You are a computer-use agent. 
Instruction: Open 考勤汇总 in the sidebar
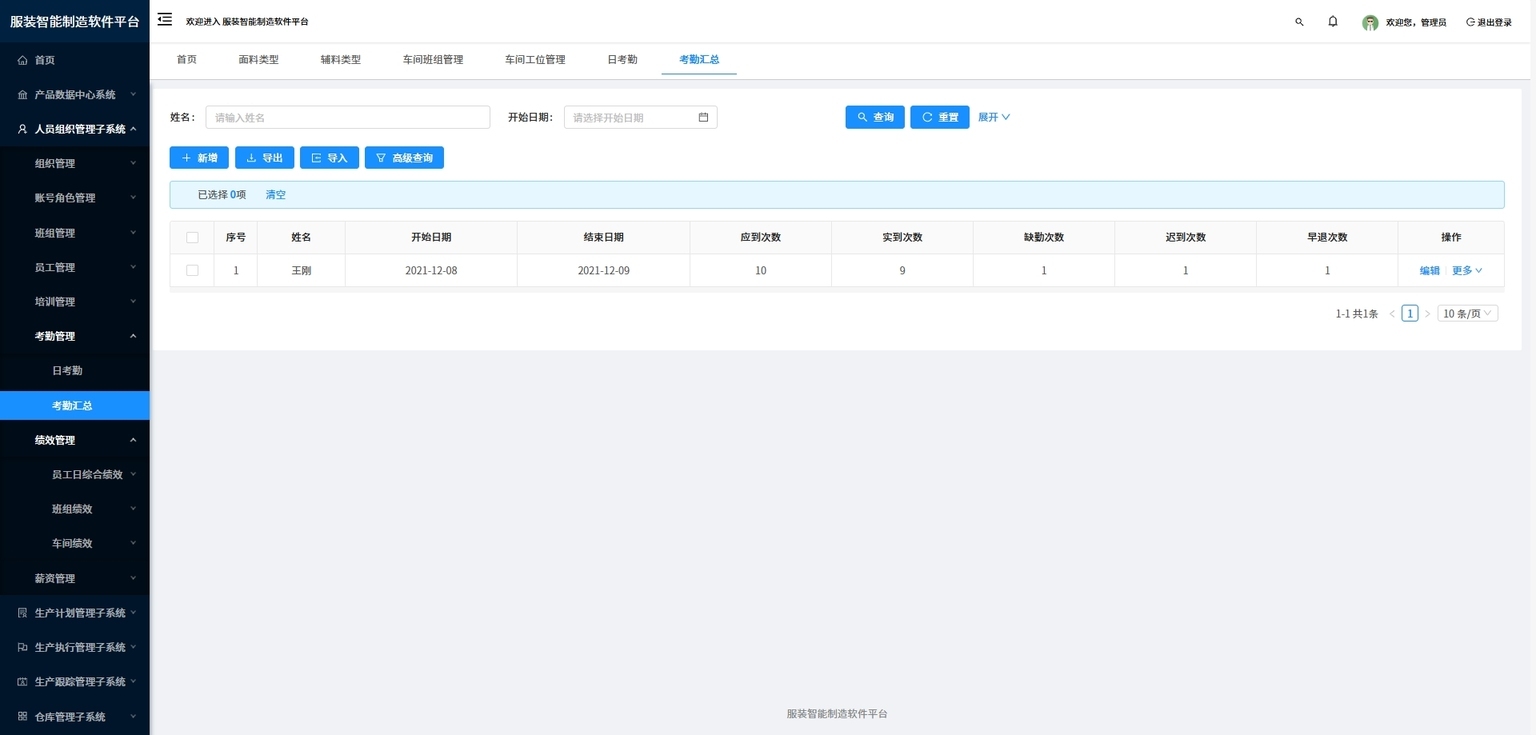point(74,405)
